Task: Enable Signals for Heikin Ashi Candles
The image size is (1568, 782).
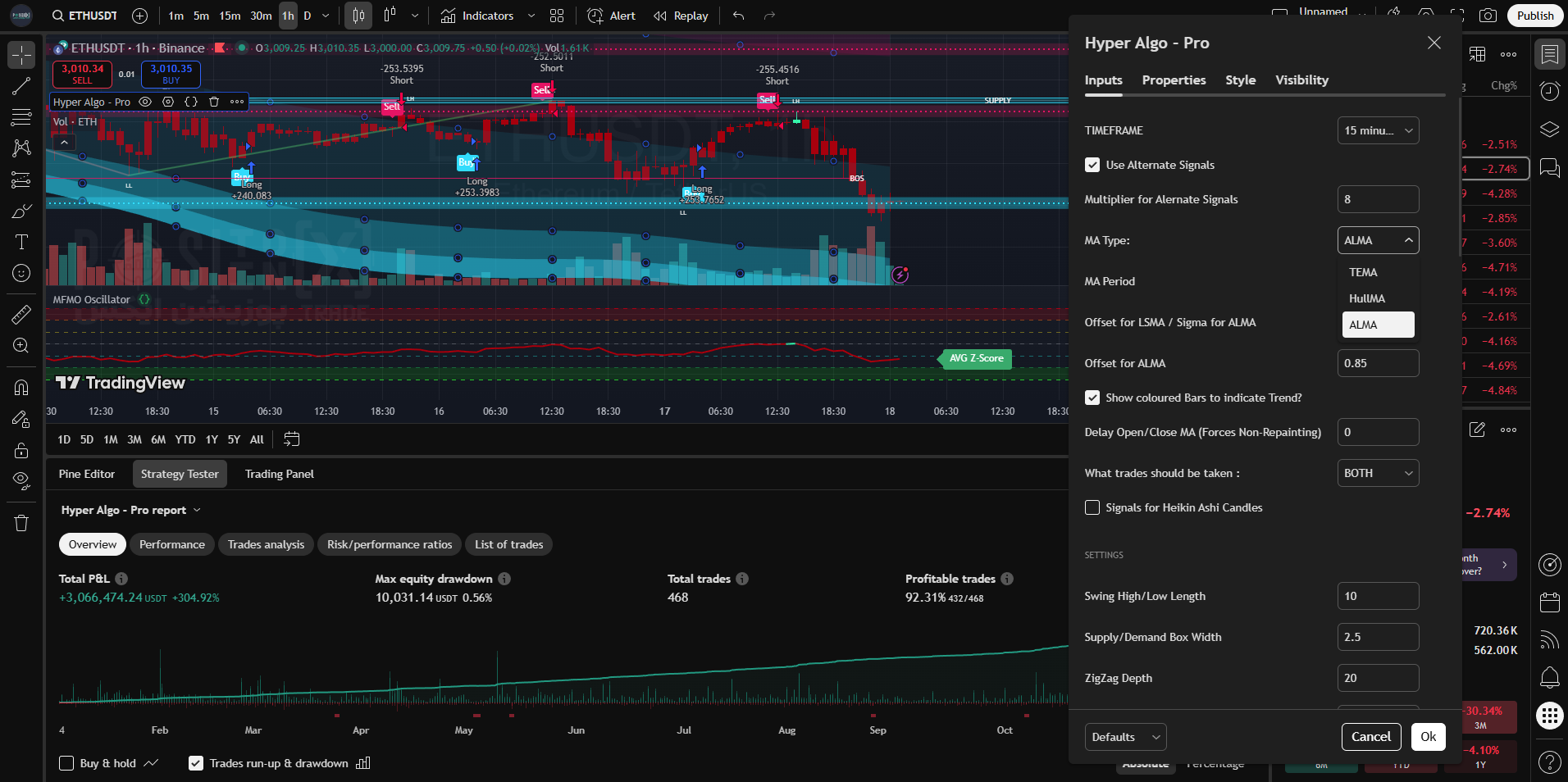Action: [x=1092, y=507]
